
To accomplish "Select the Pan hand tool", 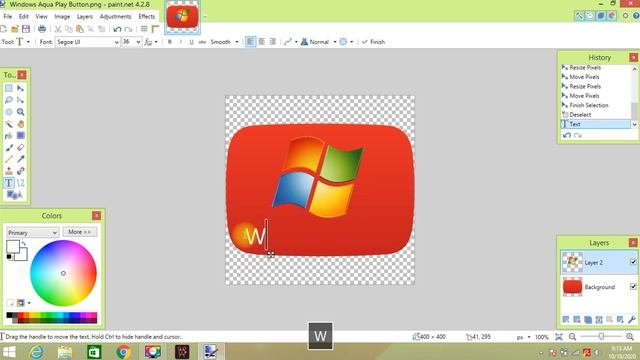I will pos(20,124).
